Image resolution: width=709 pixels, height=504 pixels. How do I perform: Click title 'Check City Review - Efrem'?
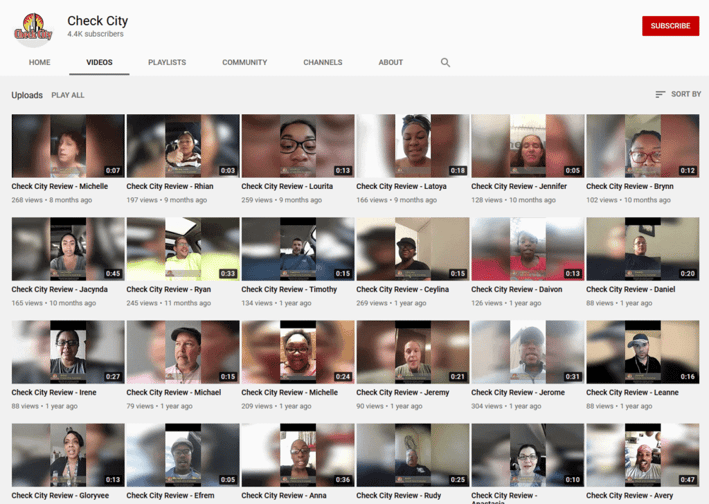point(170,495)
